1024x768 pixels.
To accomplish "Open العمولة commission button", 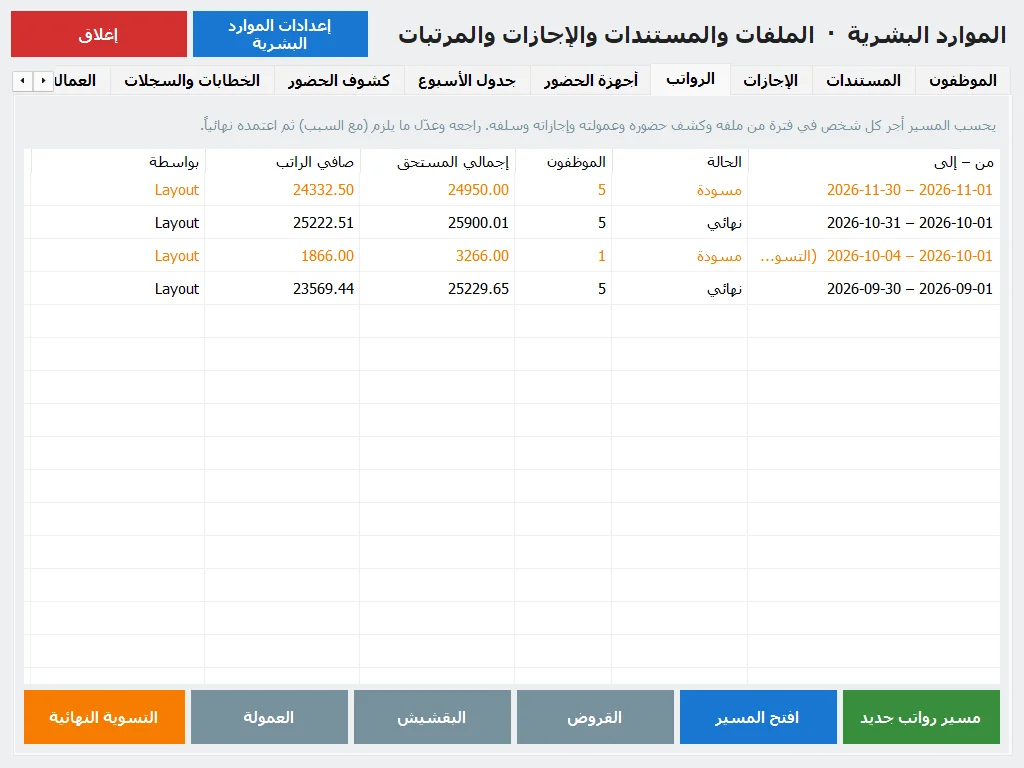I will [x=269, y=717].
